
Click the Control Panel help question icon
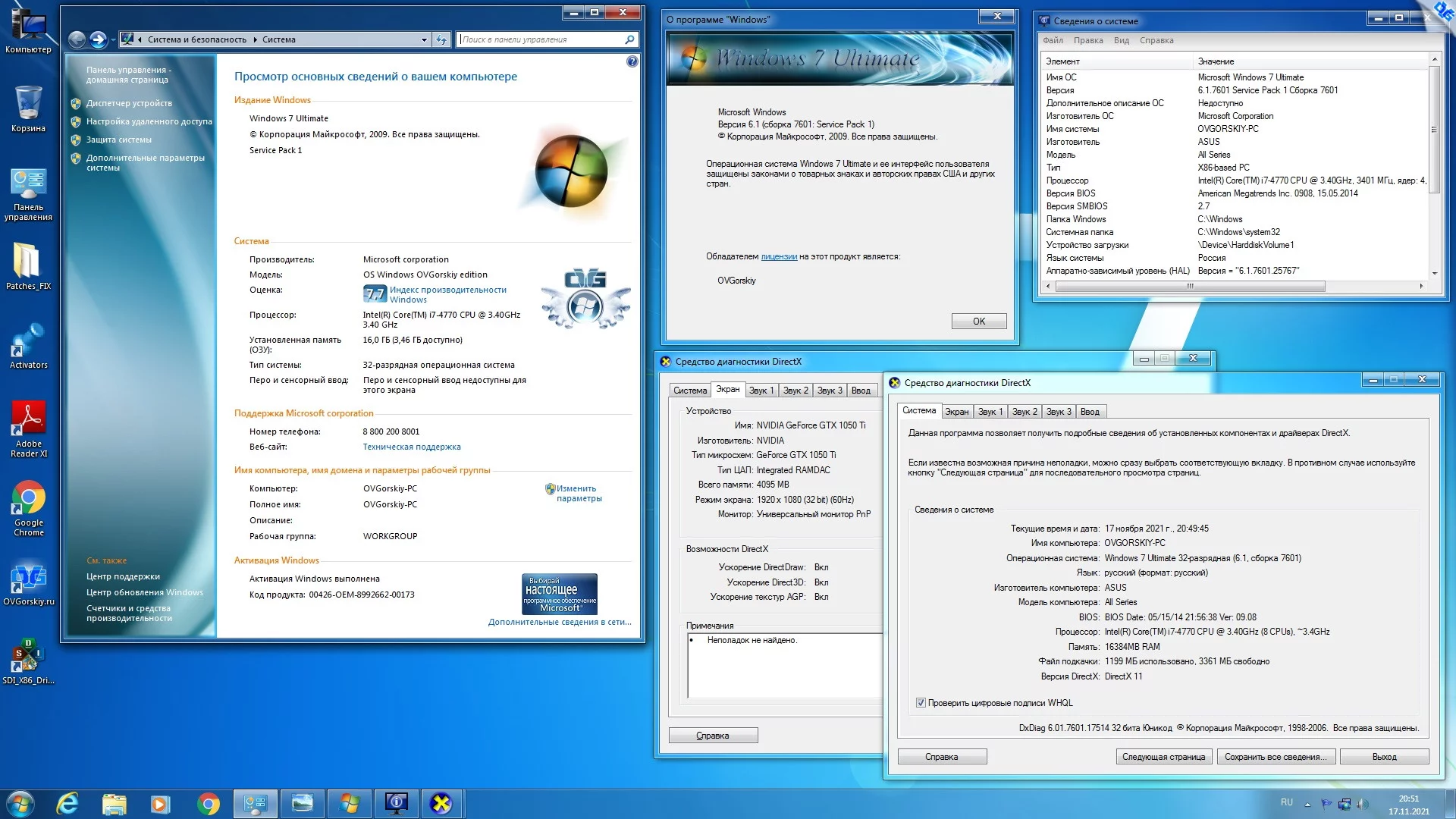632,61
